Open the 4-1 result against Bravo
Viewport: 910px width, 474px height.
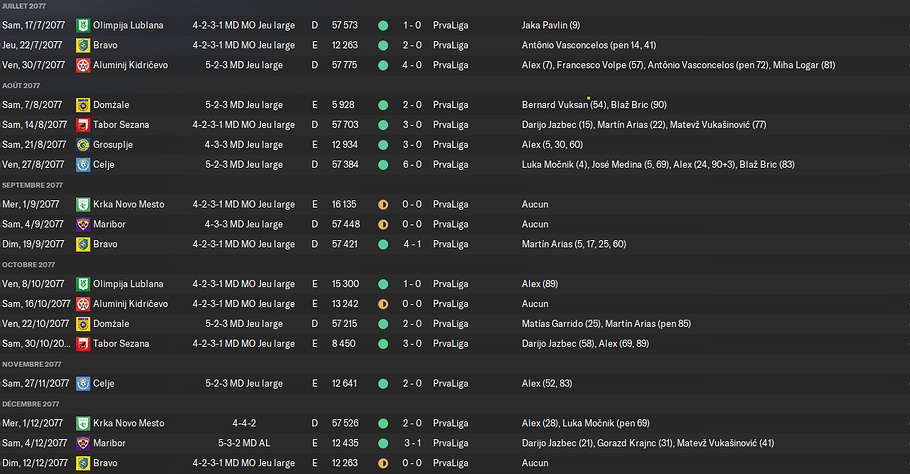click(412, 244)
